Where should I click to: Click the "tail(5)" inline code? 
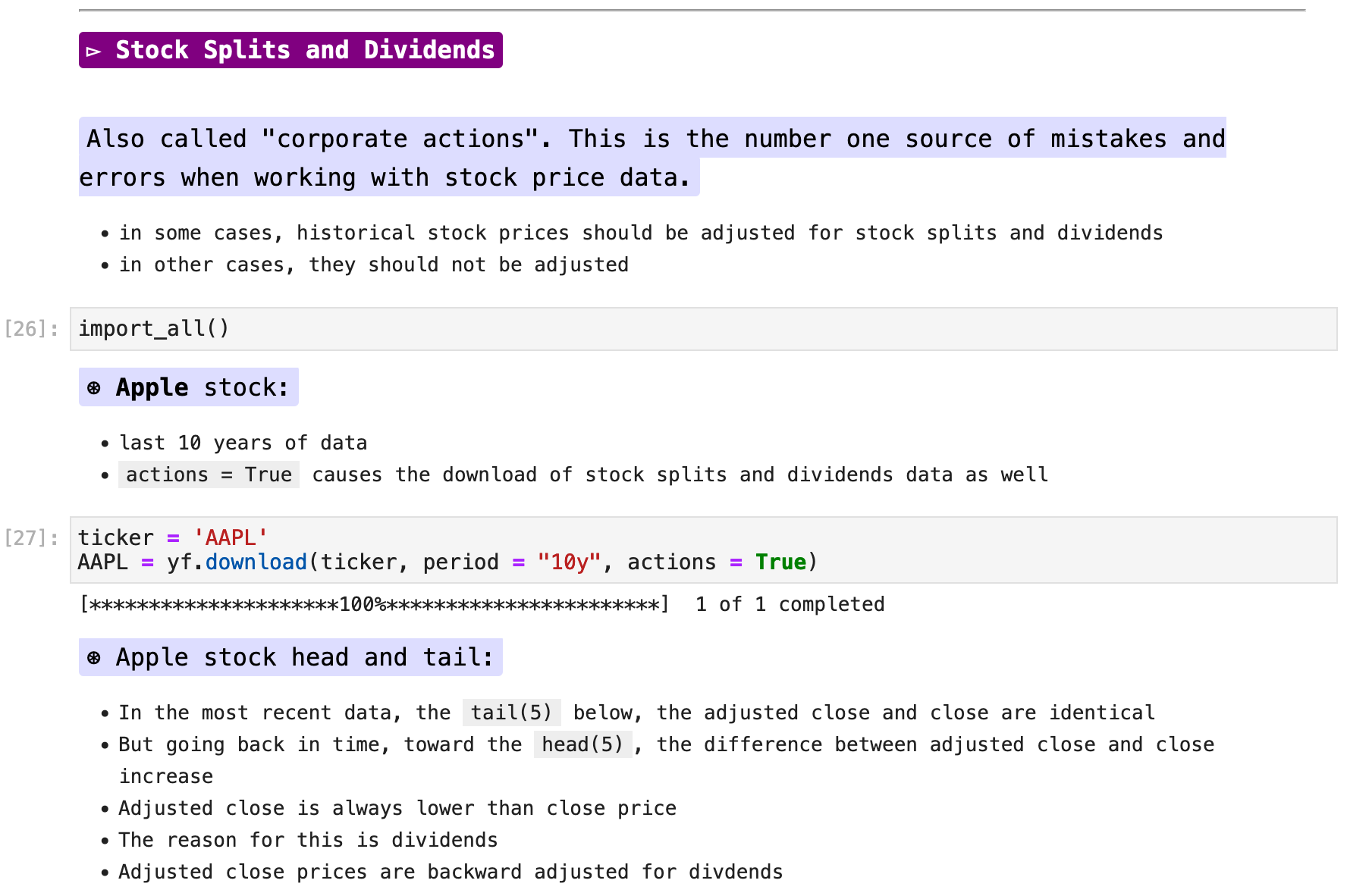point(511,713)
